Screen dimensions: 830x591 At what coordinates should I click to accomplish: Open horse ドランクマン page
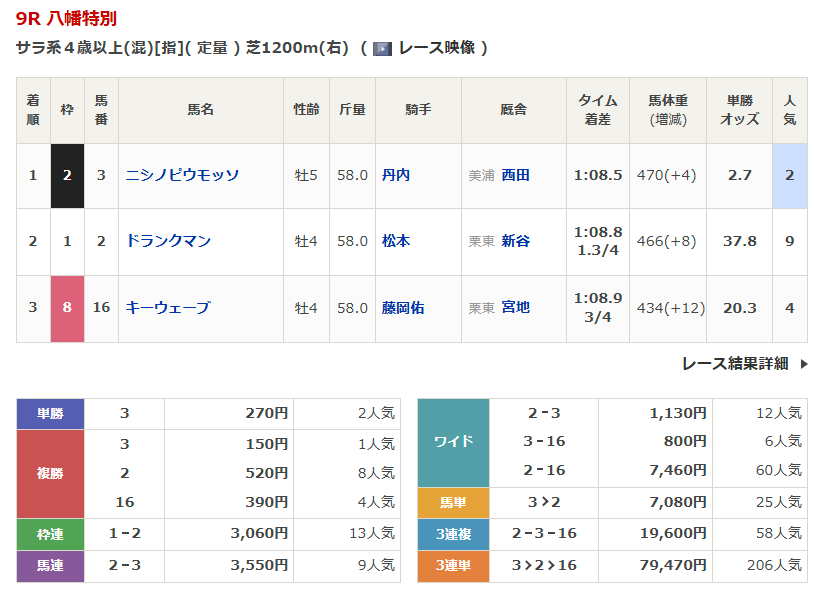[168, 241]
